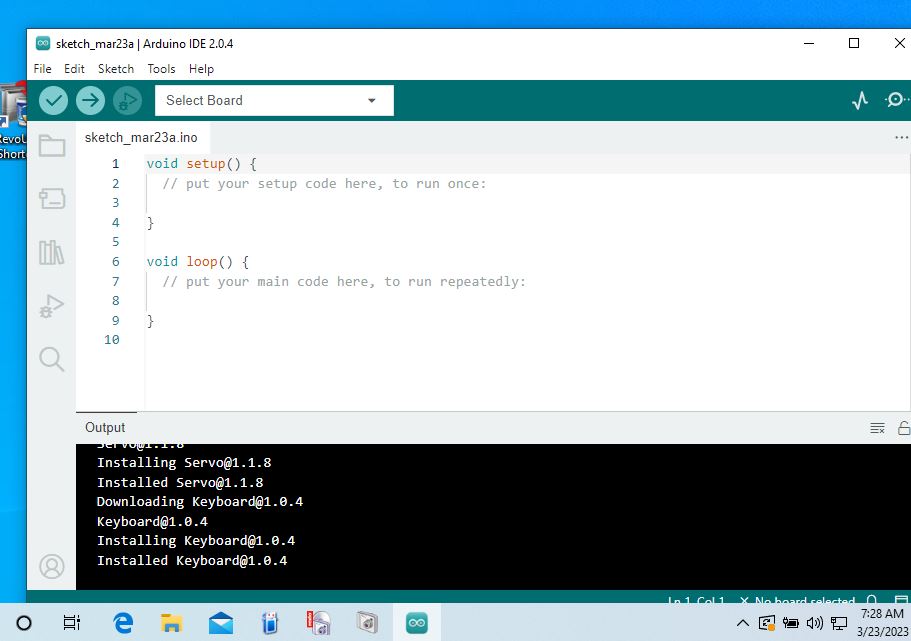
Task: Open Task View on the taskbar
Action: click(x=71, y=623)
